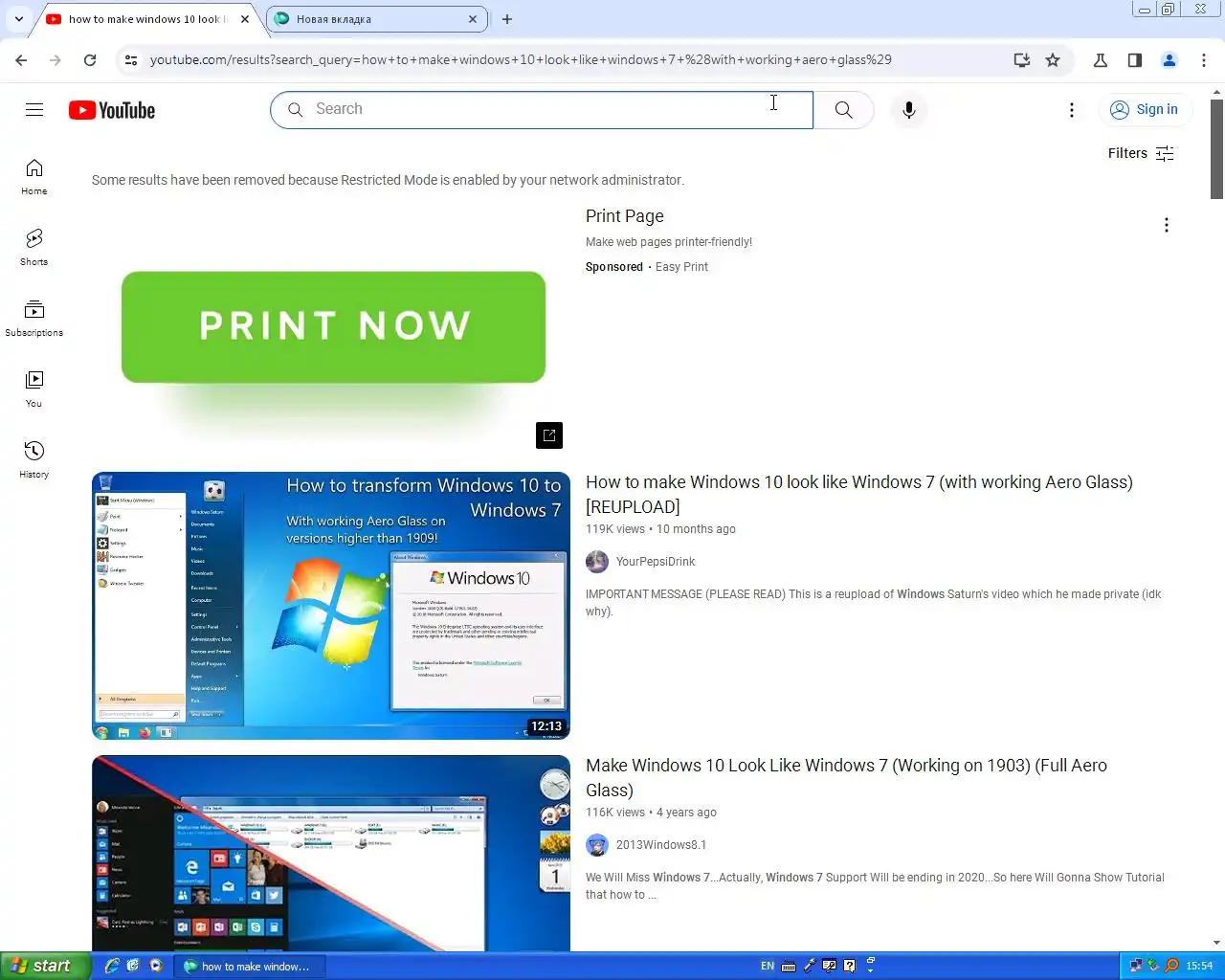The height and width of the screenshot is (980, 1225).
Task: Click the YourPepsiDrink channel avatar
Action: click(x=597, y=562)
